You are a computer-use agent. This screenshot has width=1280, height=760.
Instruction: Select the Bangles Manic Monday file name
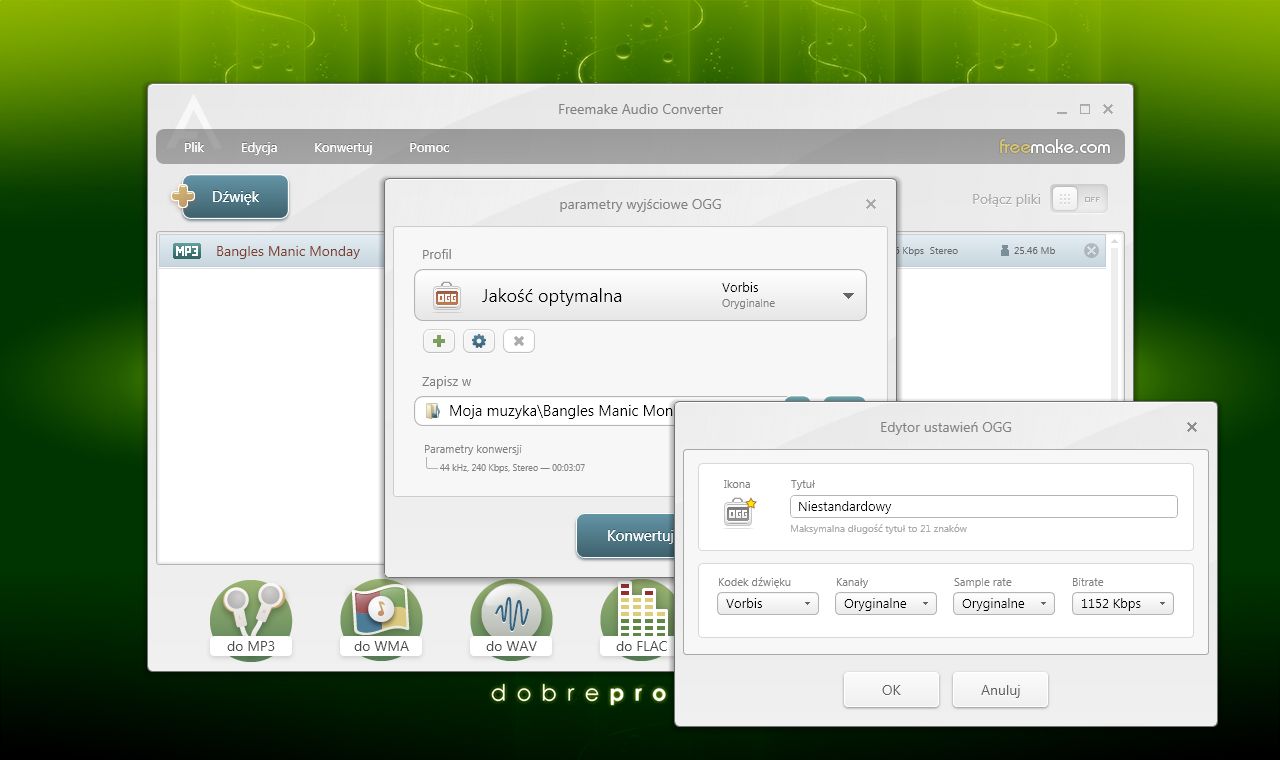click(288, 251)
